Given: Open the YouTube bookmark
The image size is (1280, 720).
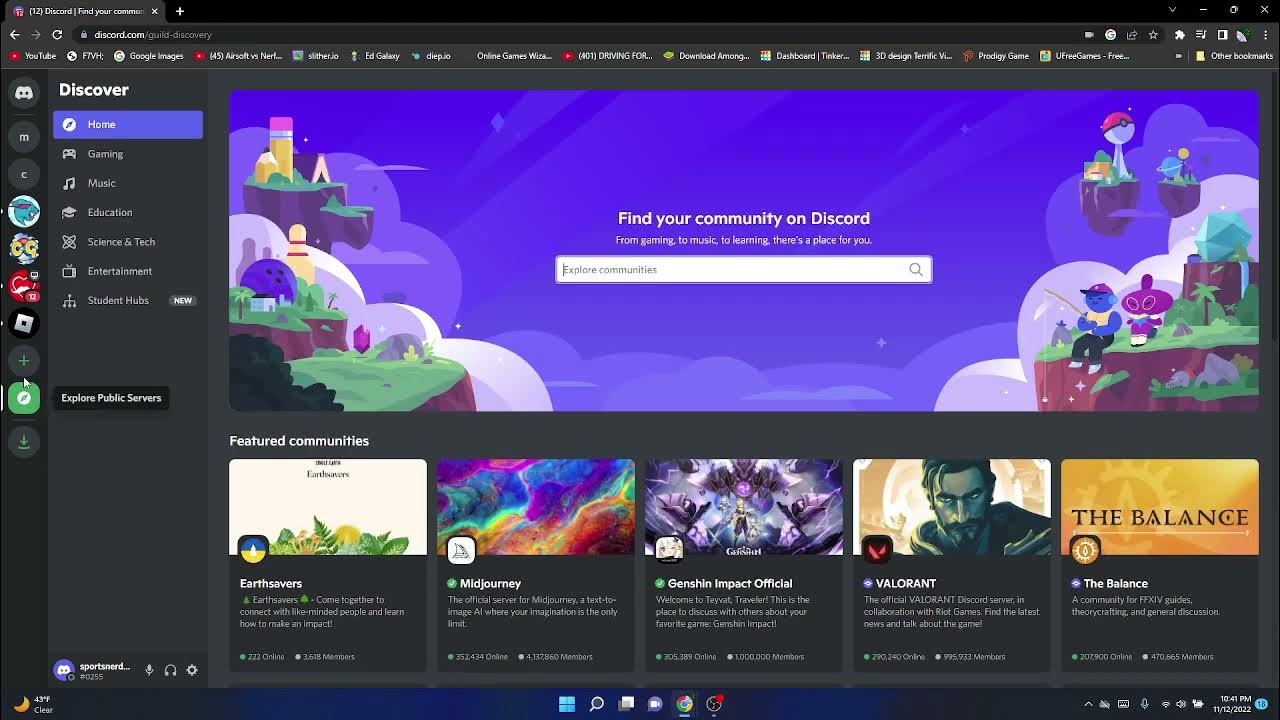Looking at the screenshot, I should [x=34, y=56].
